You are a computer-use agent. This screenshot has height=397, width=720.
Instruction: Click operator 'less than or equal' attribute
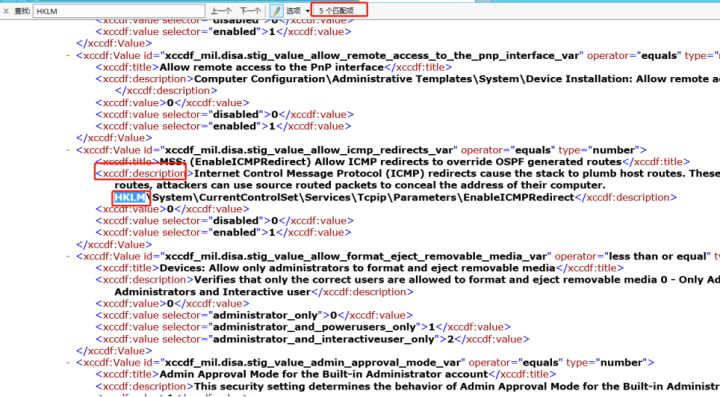(x=632, y=256)
